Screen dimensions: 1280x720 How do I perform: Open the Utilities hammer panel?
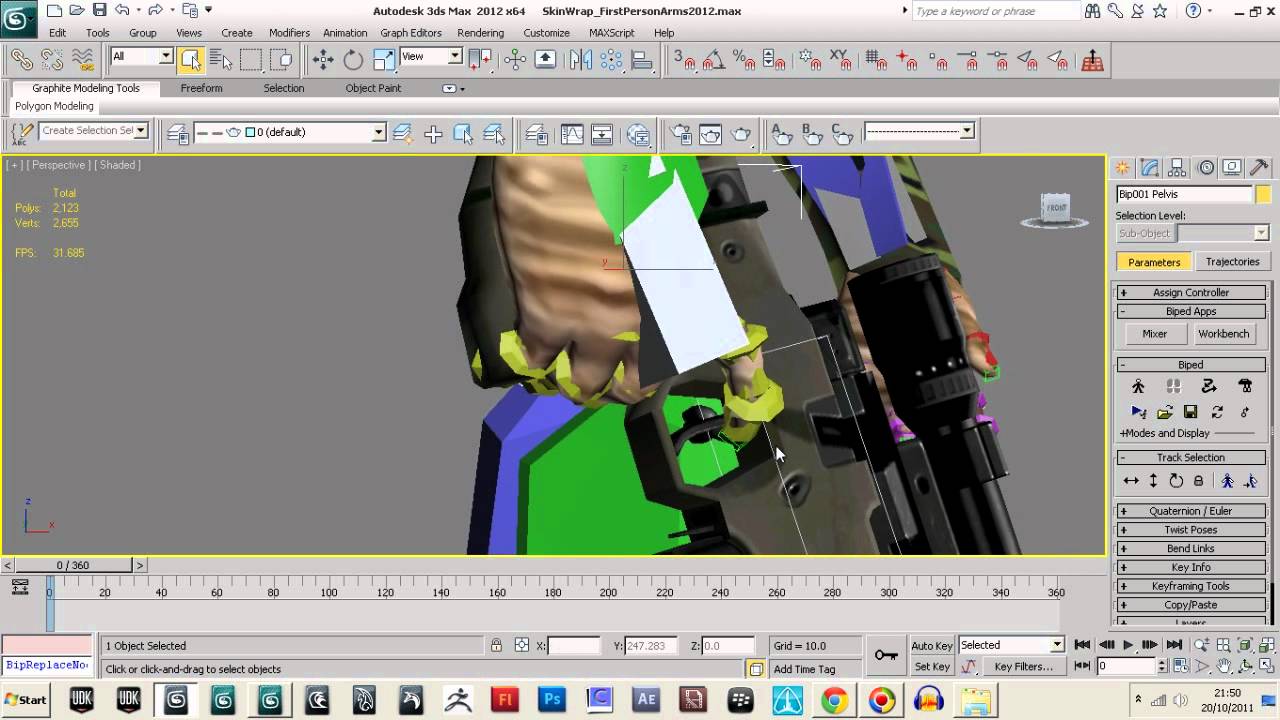1259,168
